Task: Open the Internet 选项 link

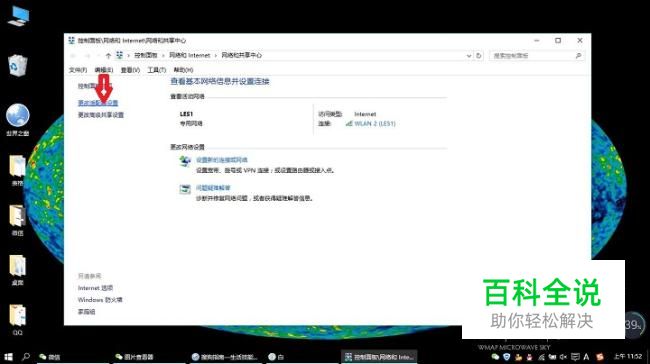Action: pyautogui.click(x=95, y=288)
